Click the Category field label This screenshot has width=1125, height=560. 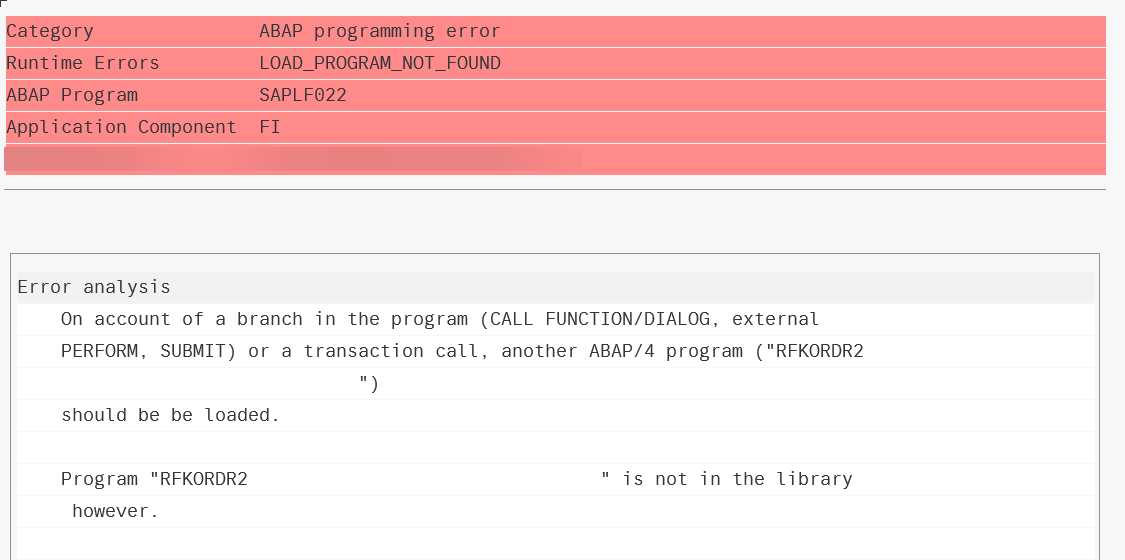(50, 32)
